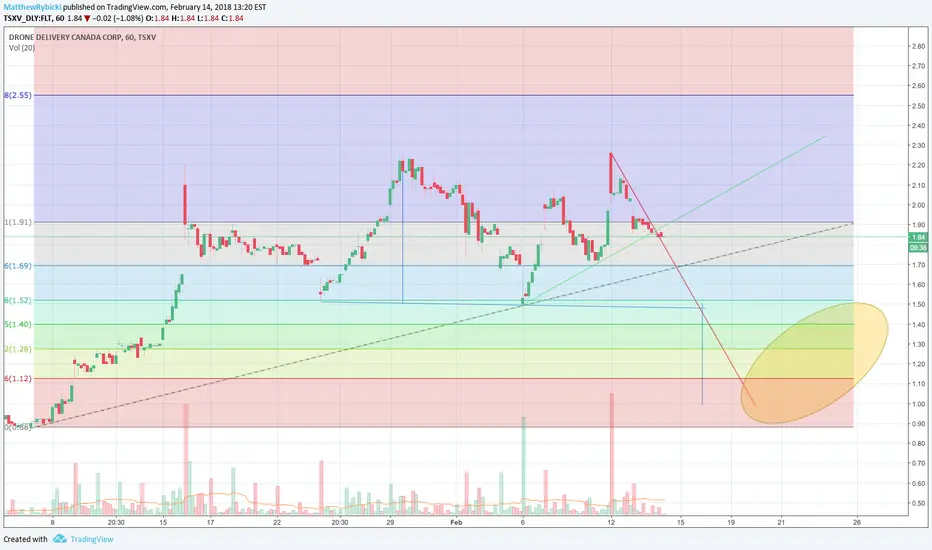
Task: Click the 1.20 price axis label
Action: (918, 364)
